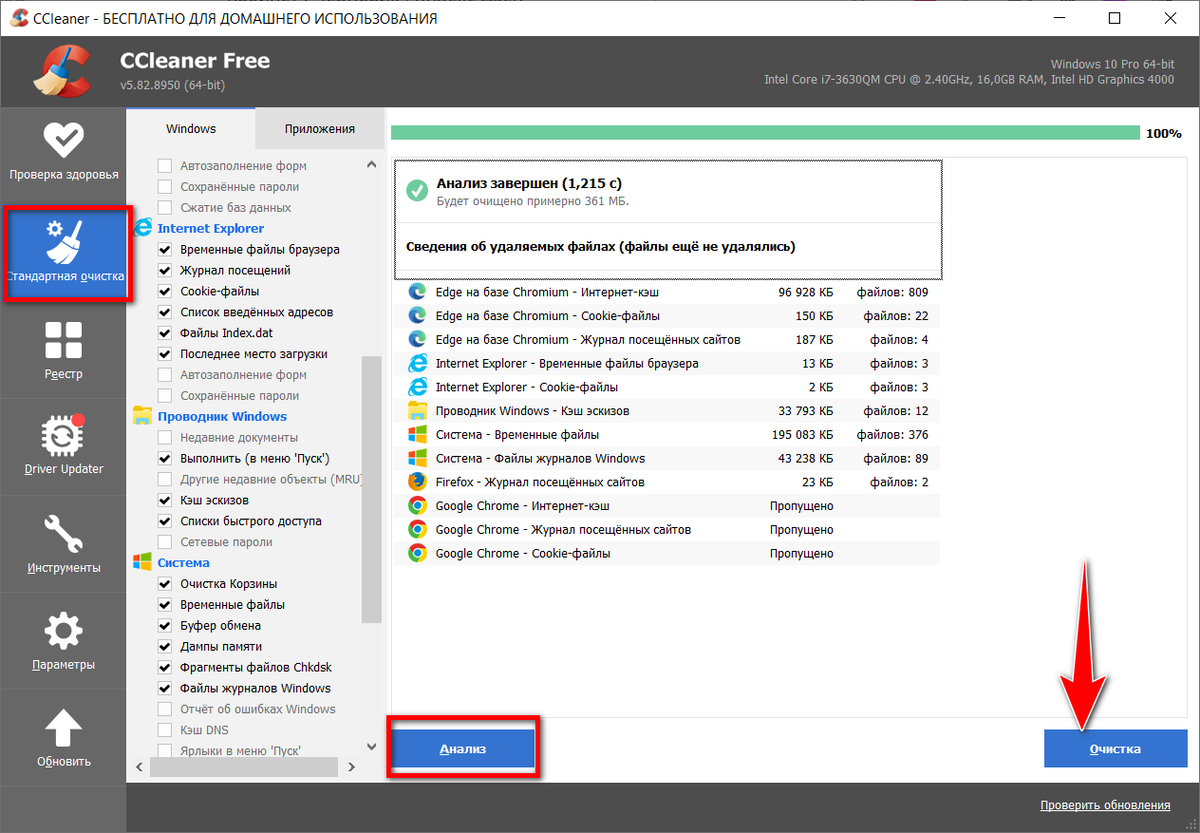The width and height of the screenshot is (1200, 833).
Task: Click Проводник Windows section header
Action: pos(222,416)
